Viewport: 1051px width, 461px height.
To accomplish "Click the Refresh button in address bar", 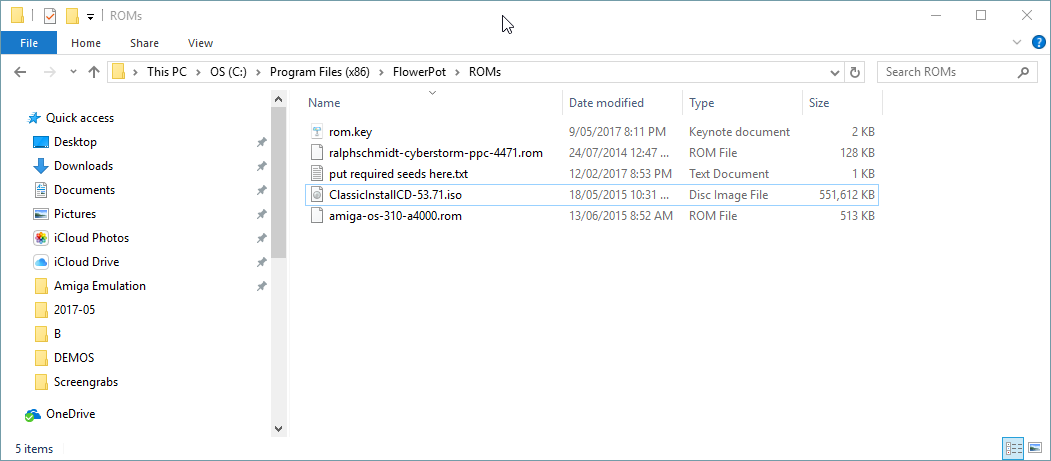I will [854, 72].
